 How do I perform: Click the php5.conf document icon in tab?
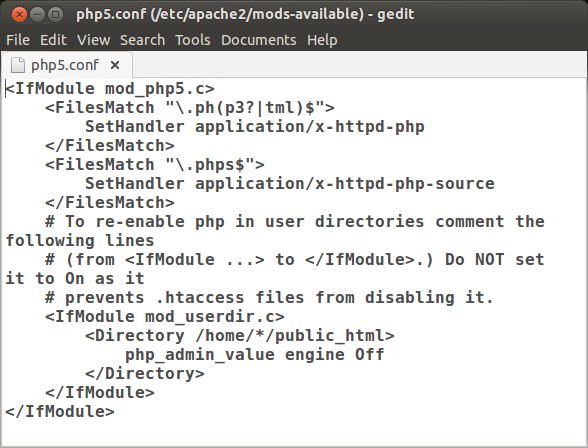[x=18, y=65]
